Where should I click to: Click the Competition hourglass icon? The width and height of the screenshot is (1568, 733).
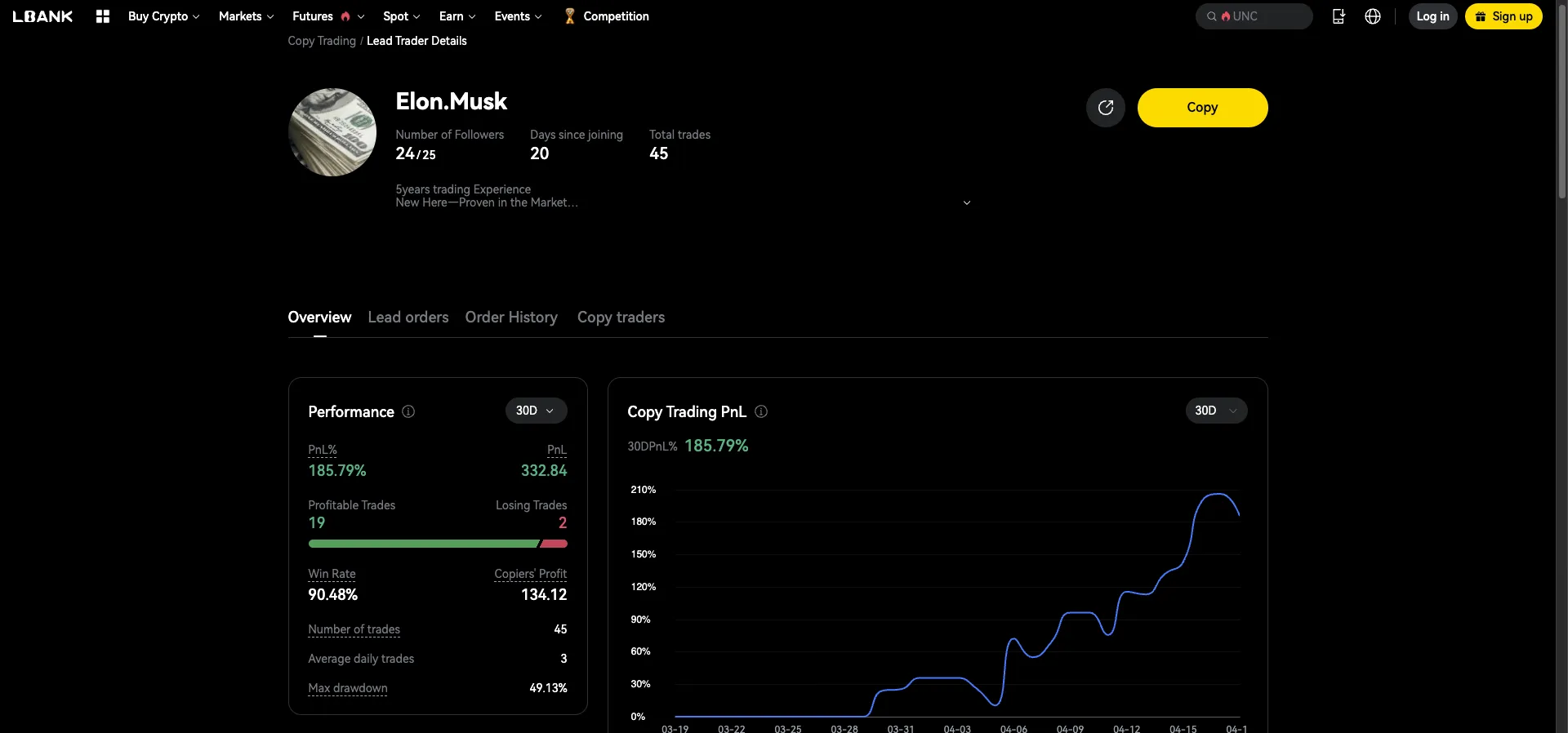coord(570,16)
